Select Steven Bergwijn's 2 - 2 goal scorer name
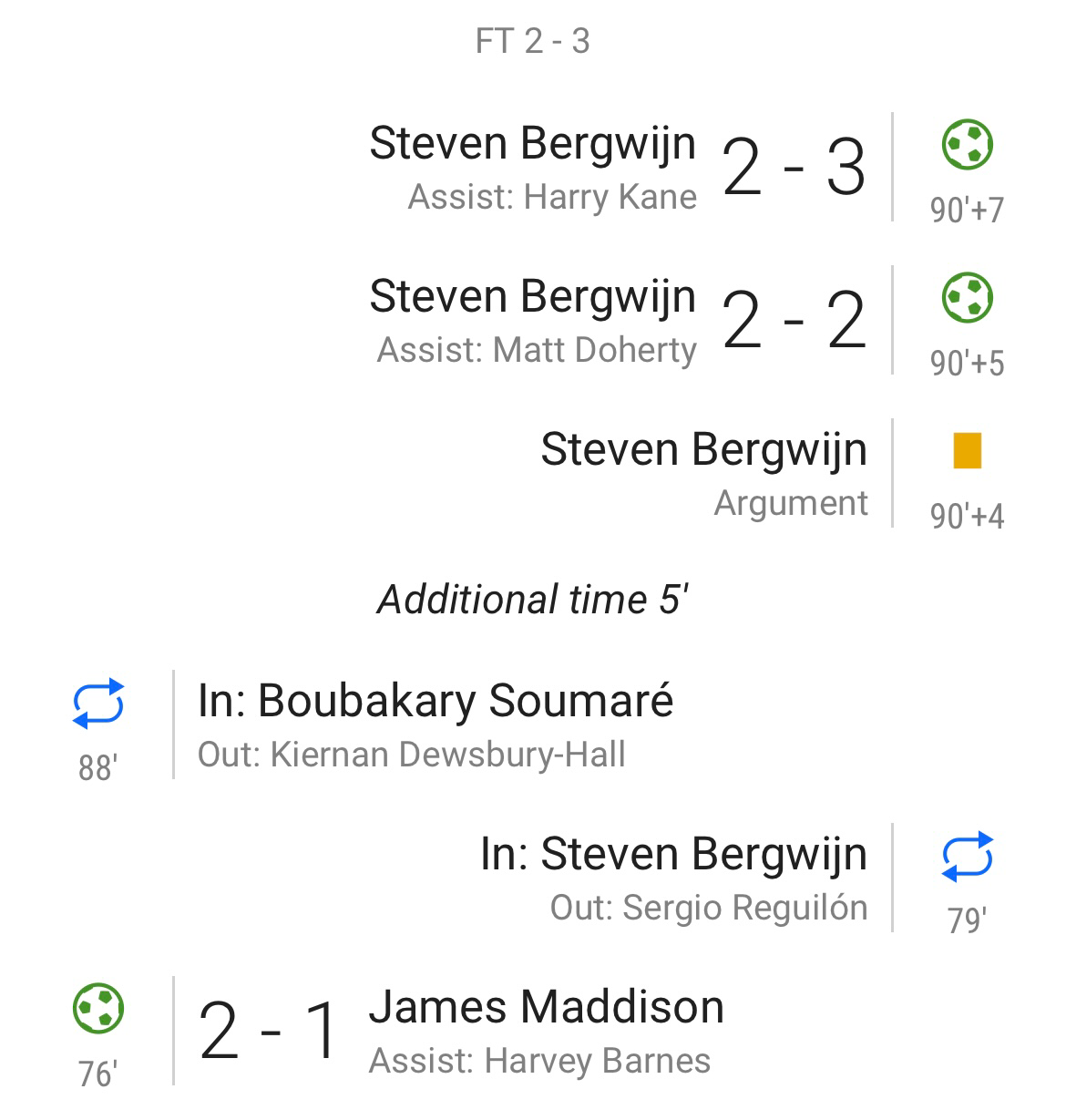The height and width of the screenshot is (1120, 1066). coord(532,297)
